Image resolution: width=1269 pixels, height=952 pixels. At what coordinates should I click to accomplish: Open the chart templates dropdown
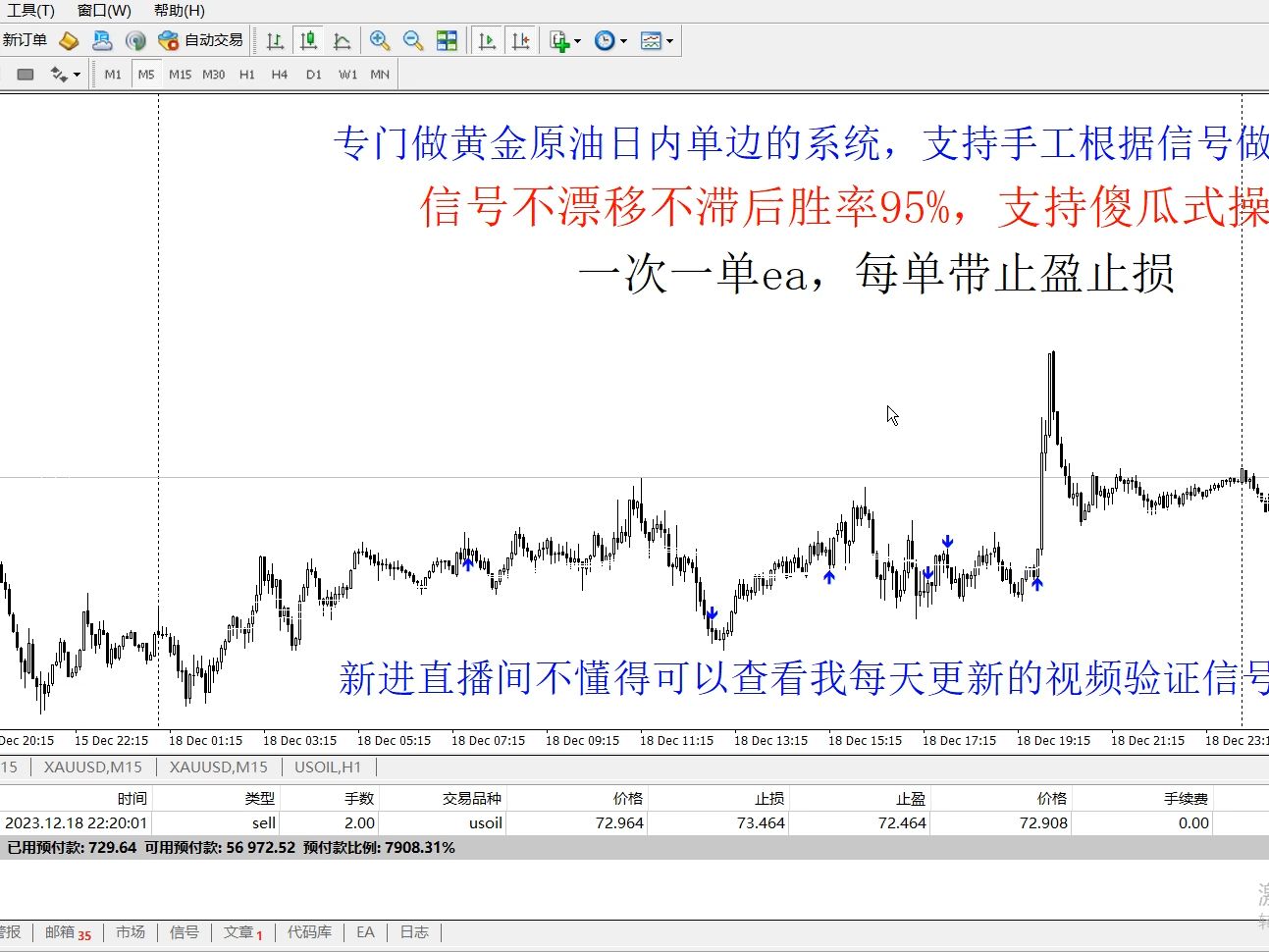coord(657,40)
